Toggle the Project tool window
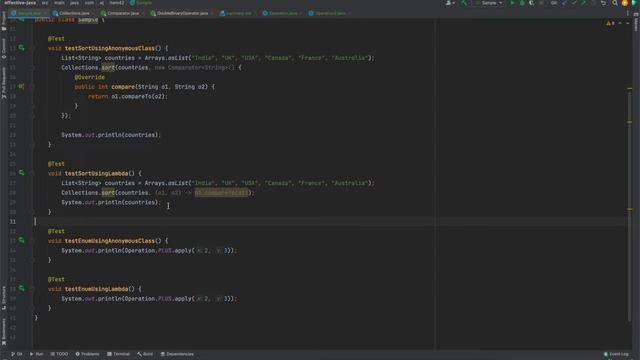The height and width of the screenshot is (360, 640). 4,21
